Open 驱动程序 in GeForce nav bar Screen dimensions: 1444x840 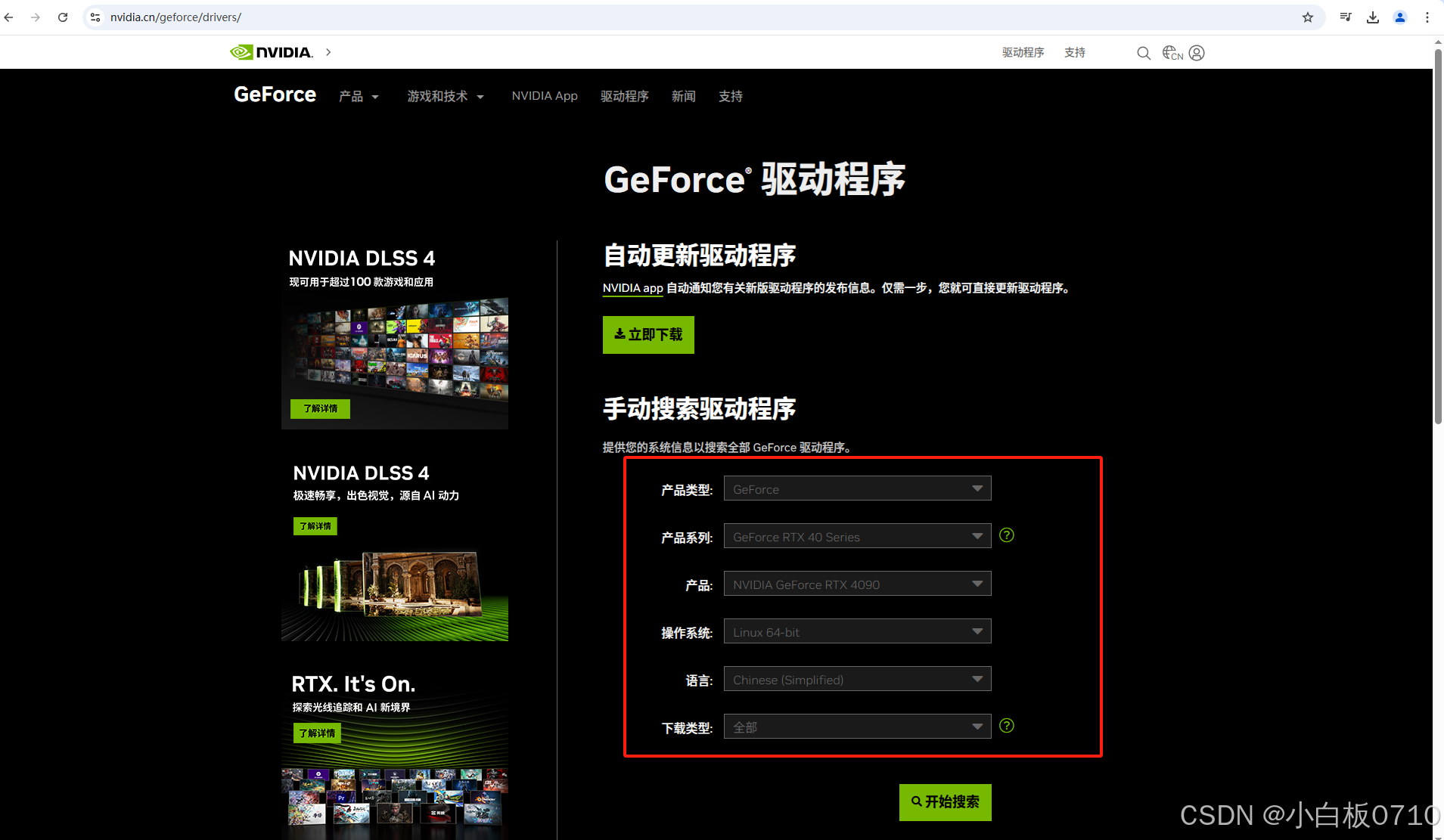[x=625, y=97]
